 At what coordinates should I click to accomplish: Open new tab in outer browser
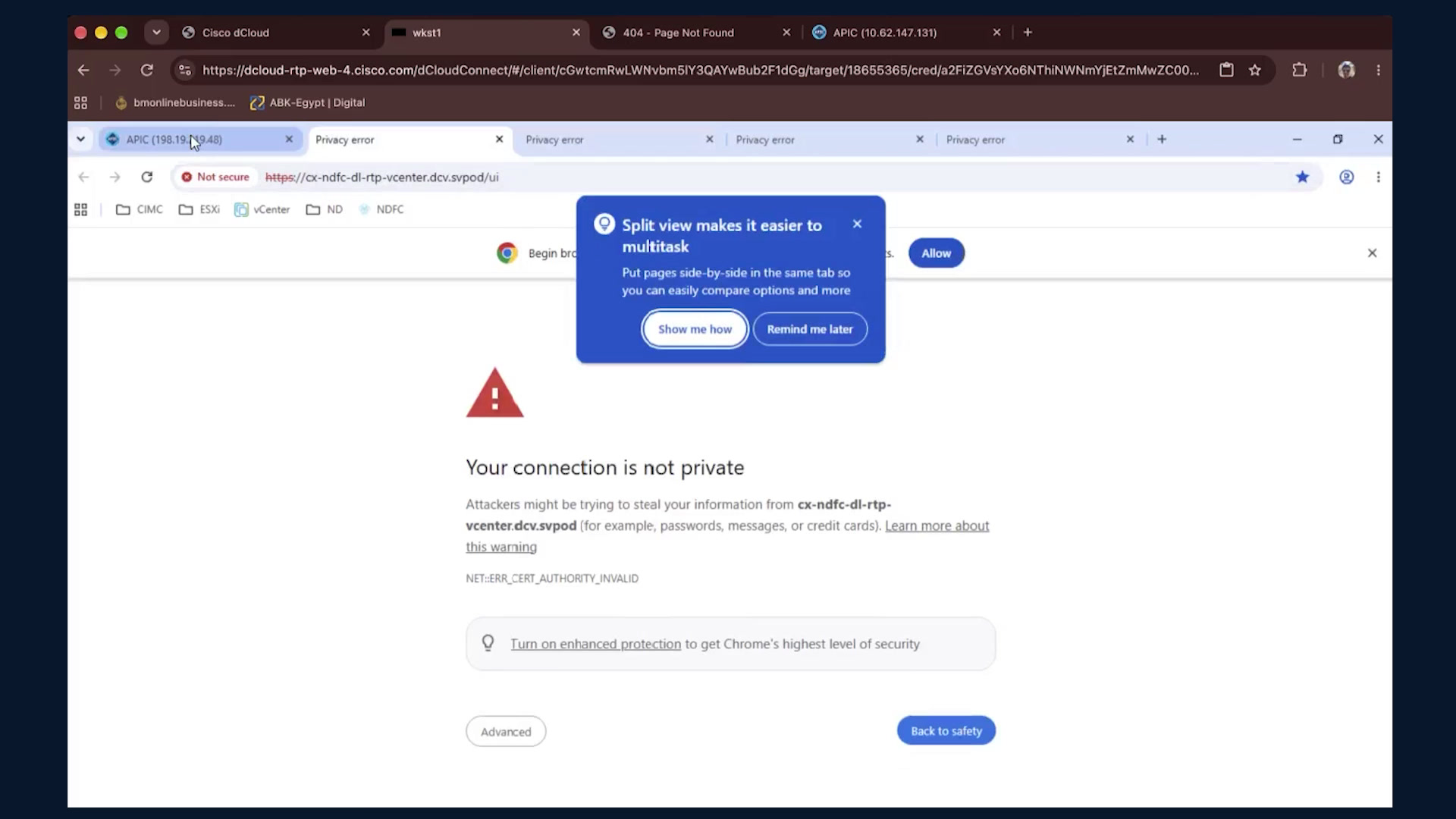[1028, 32]
